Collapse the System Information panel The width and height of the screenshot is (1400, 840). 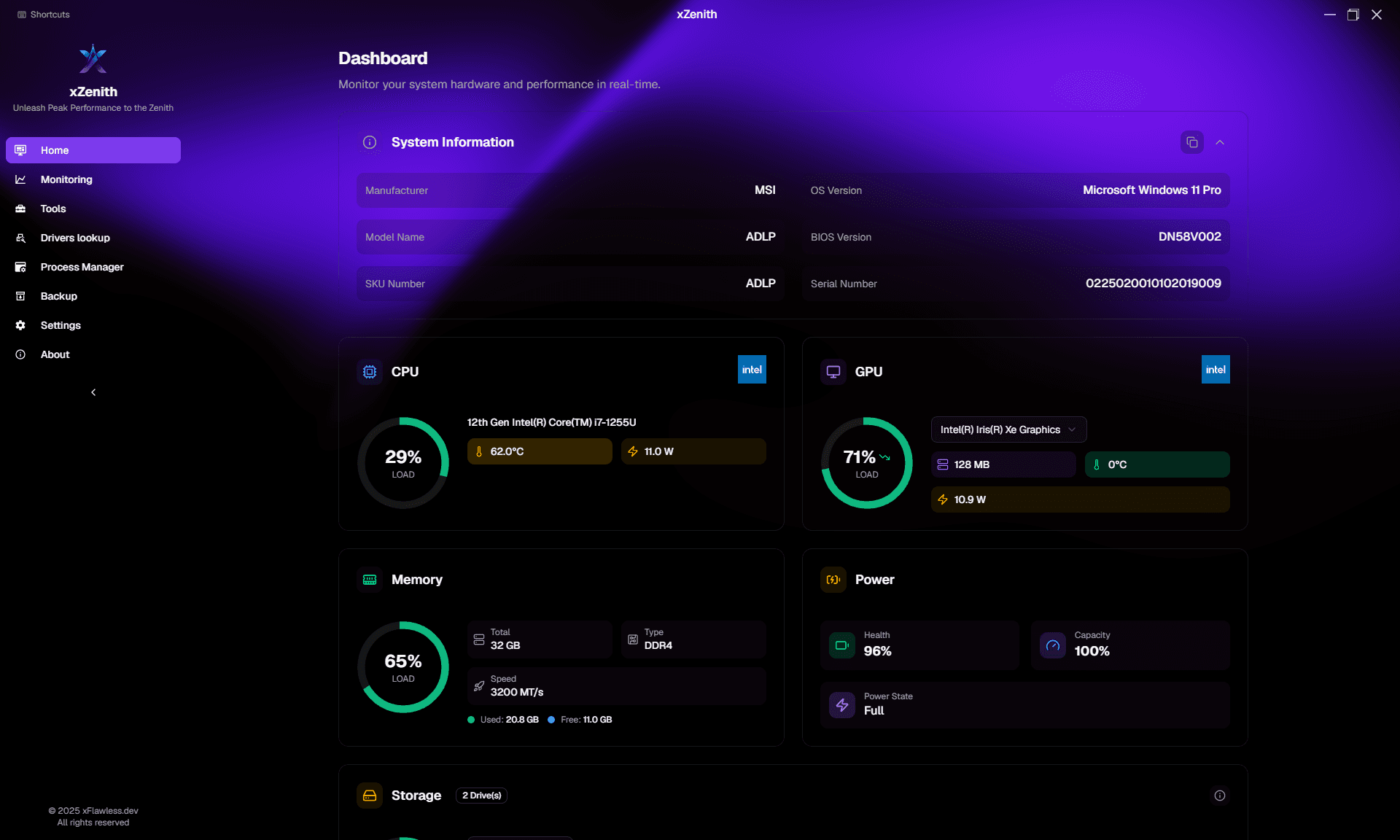click(1221, 142)
